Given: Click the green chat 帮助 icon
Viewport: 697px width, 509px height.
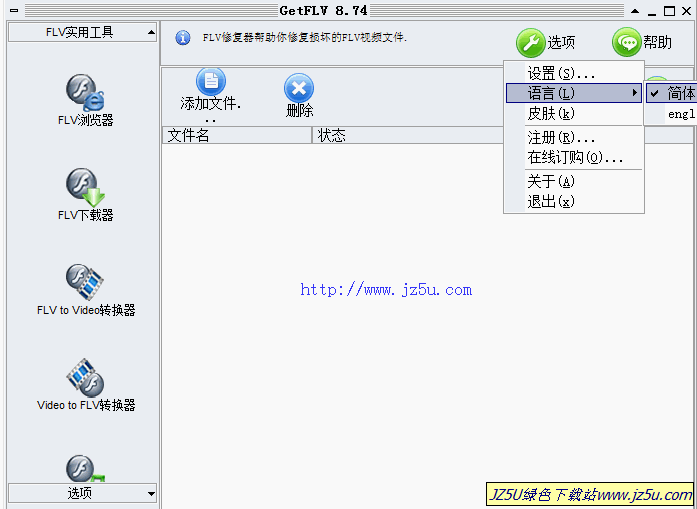Looking at the screenshot, I should [x=626, y=42].
